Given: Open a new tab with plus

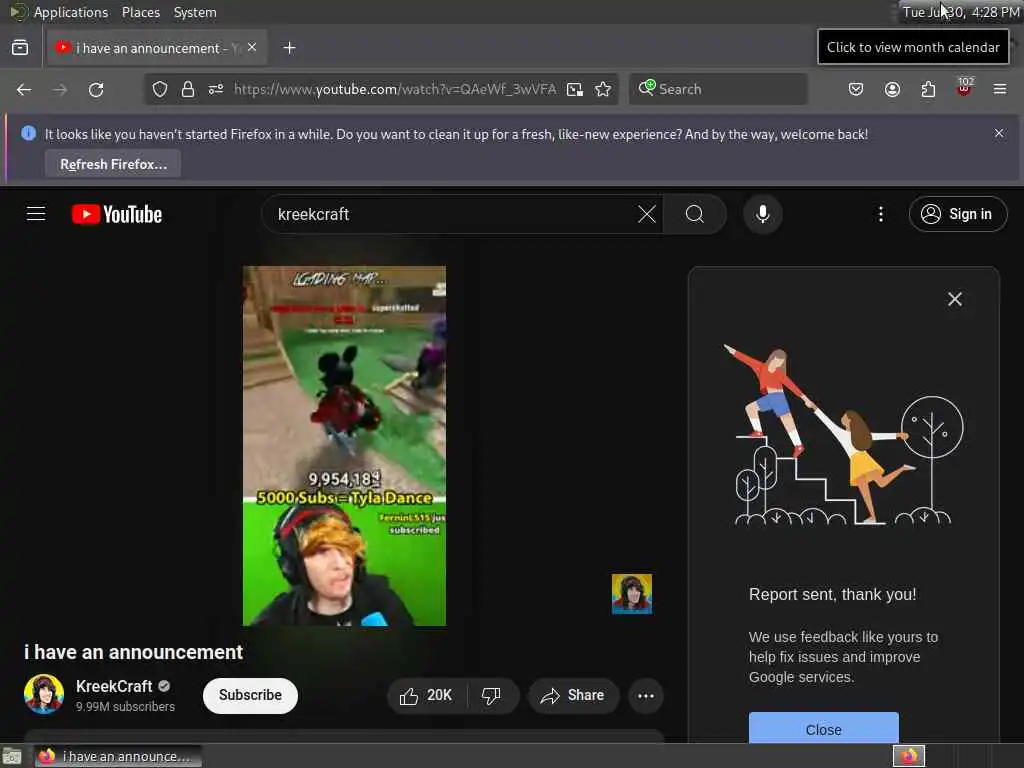Looking at the screenshot, I should click(x=289, y=48).
